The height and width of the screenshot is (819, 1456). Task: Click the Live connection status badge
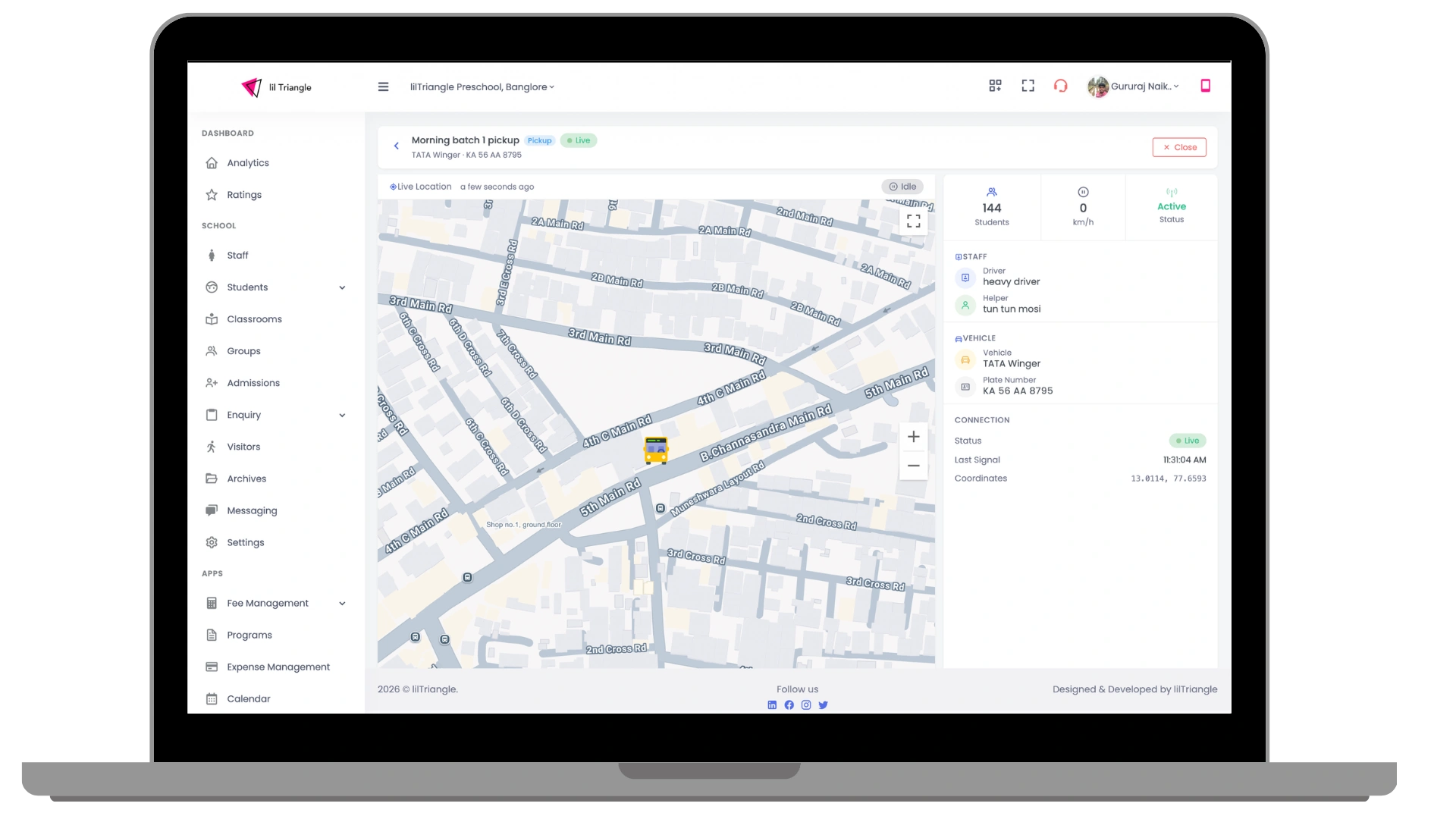tap(1188, 441)
